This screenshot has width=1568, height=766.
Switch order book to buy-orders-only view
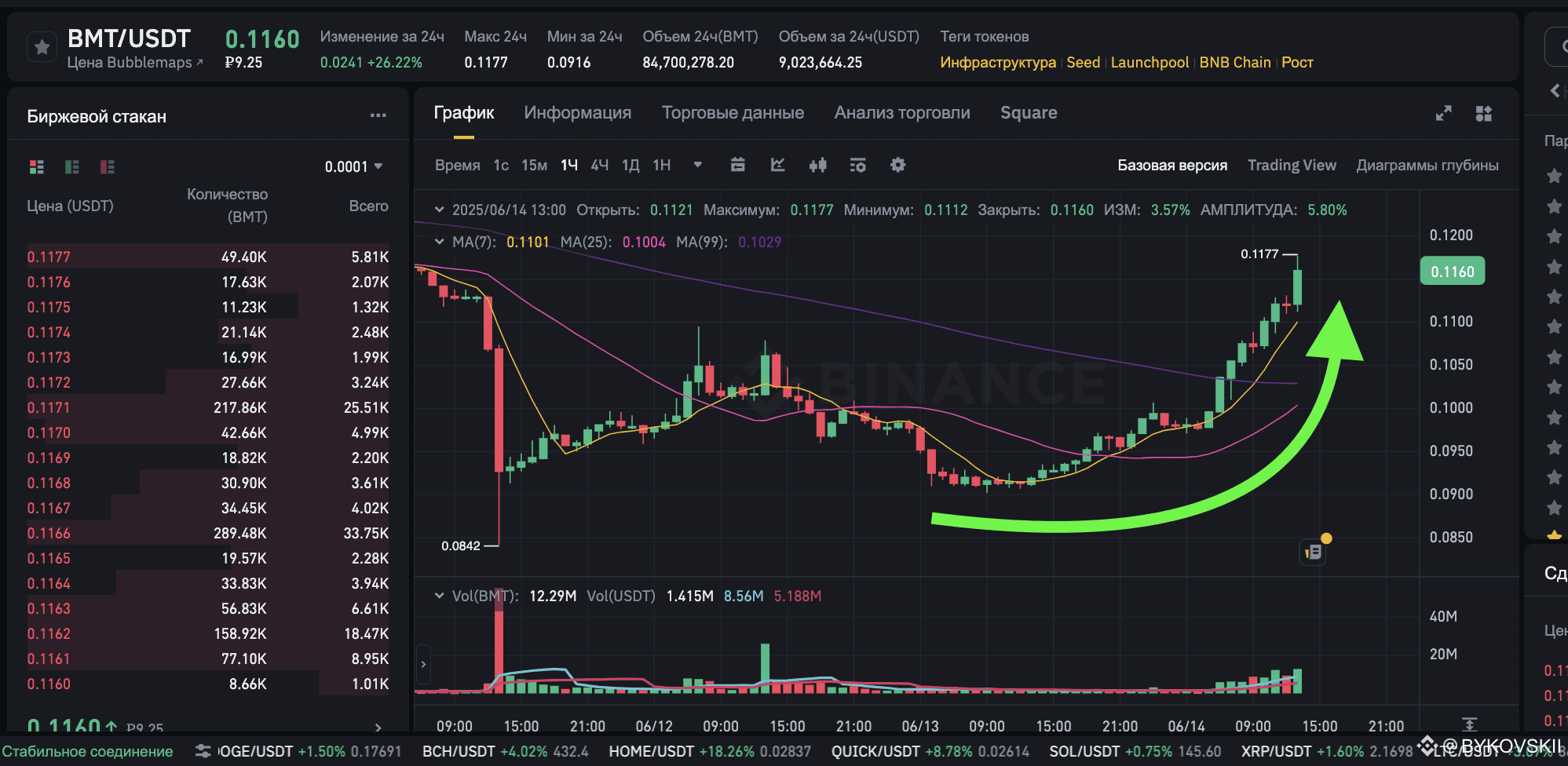pyautogui.click(x=71, y=166)
